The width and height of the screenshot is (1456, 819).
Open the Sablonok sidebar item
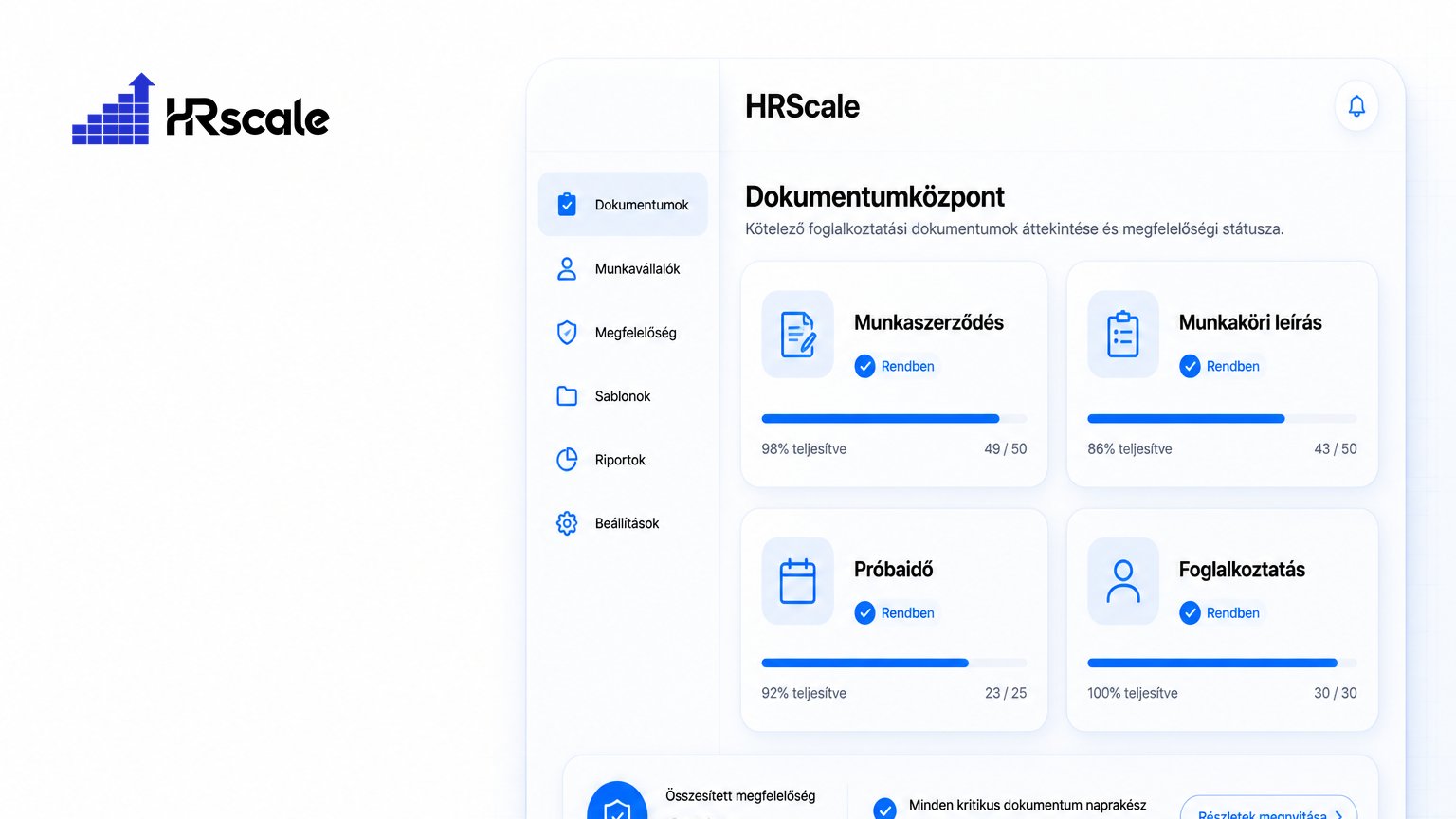click(x=623, y=396)
